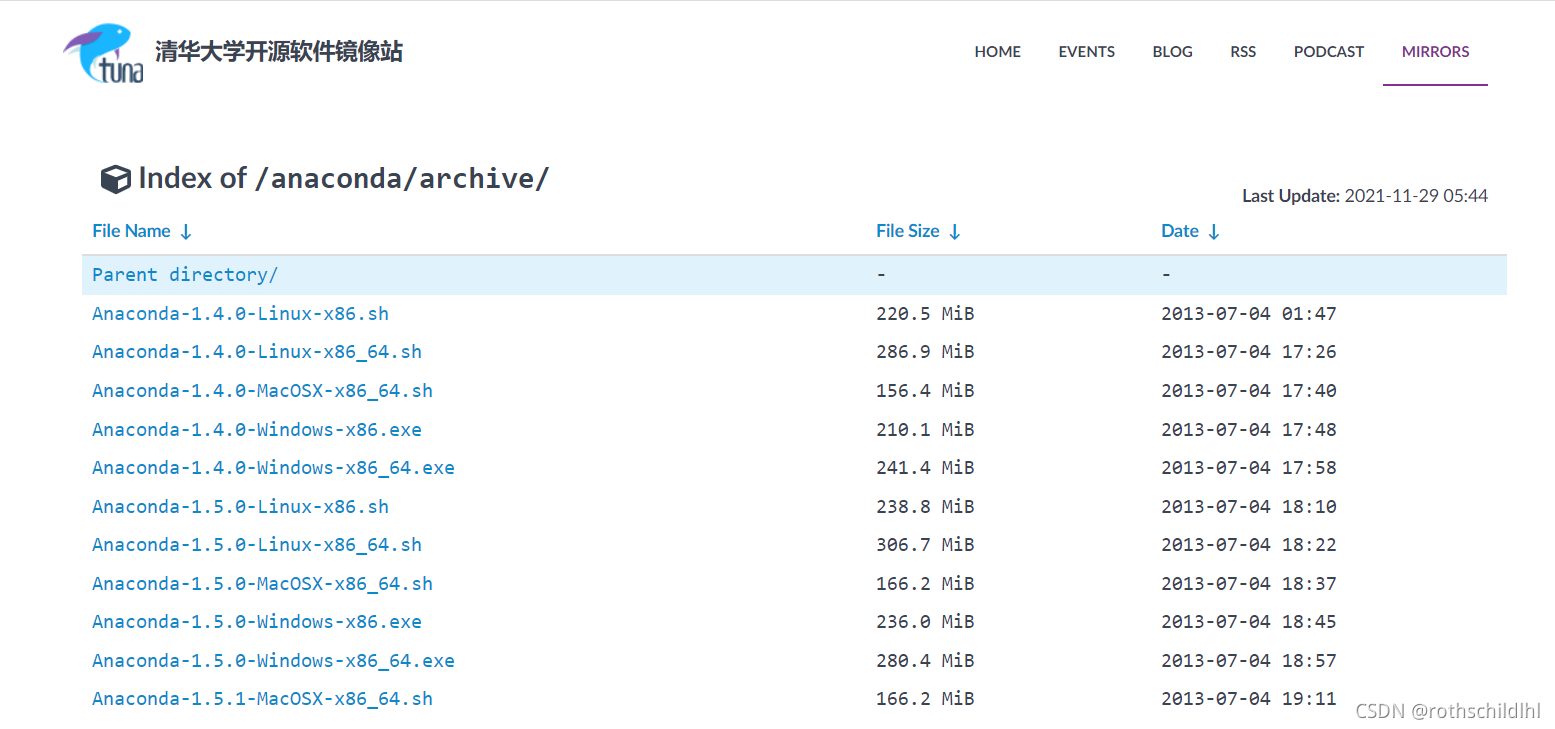Click the date 2013-07-04 19:11

(1249, 699)
